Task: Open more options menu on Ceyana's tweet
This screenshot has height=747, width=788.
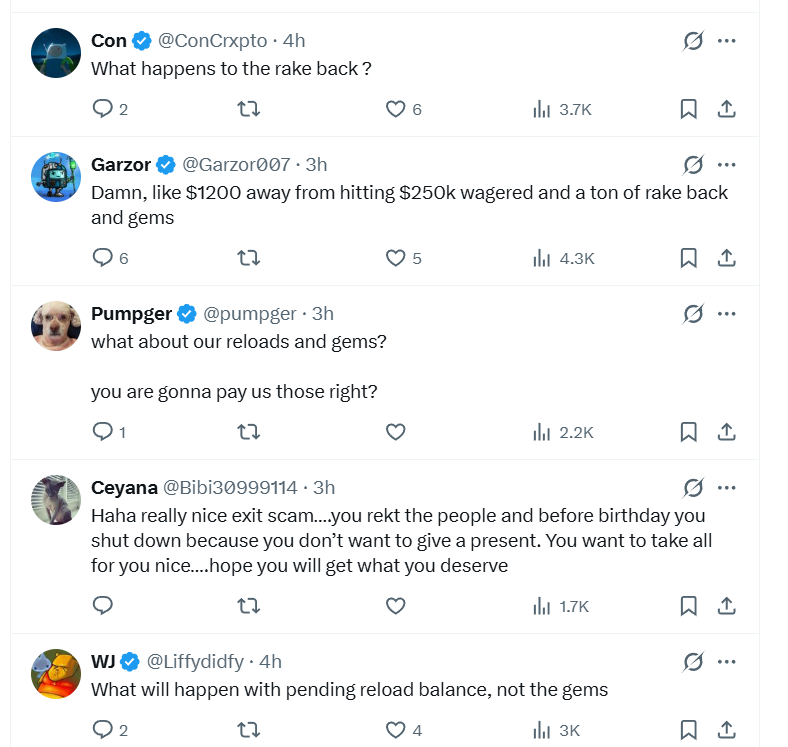Action: pyautogui.click(x=727, y=488)
